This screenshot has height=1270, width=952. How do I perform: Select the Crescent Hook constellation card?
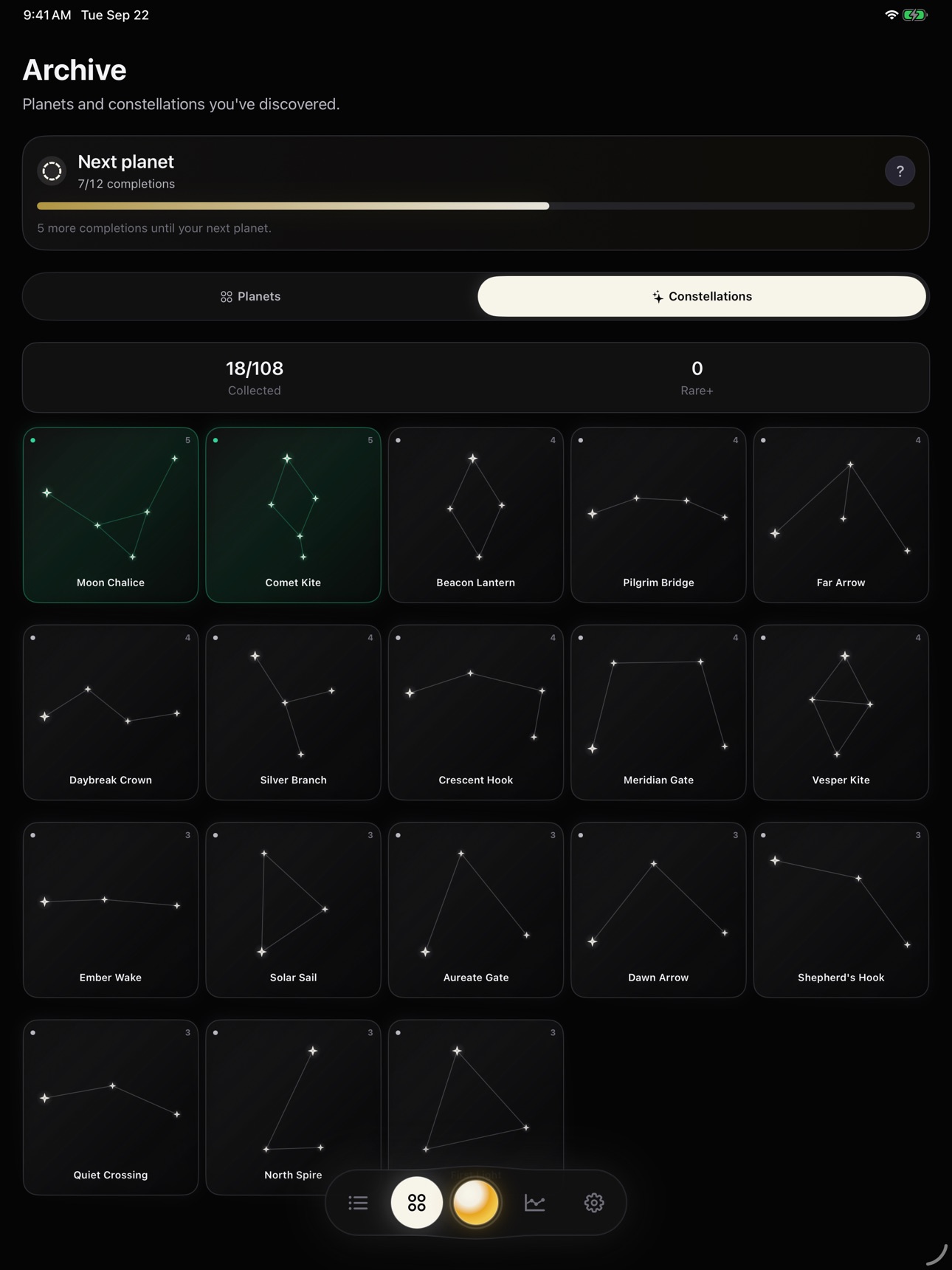pyautogui.click(x=476, y=713)
